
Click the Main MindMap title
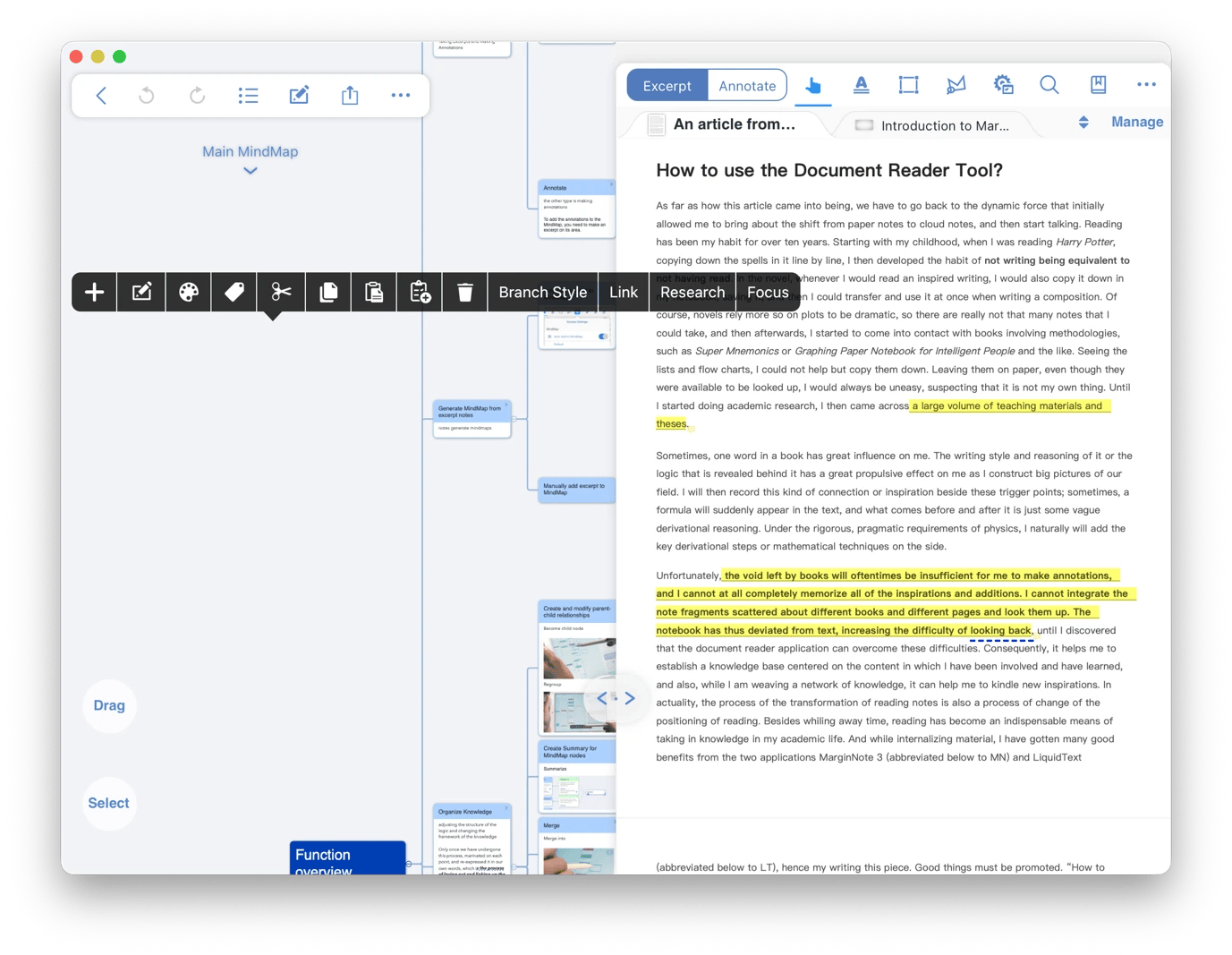250,151
